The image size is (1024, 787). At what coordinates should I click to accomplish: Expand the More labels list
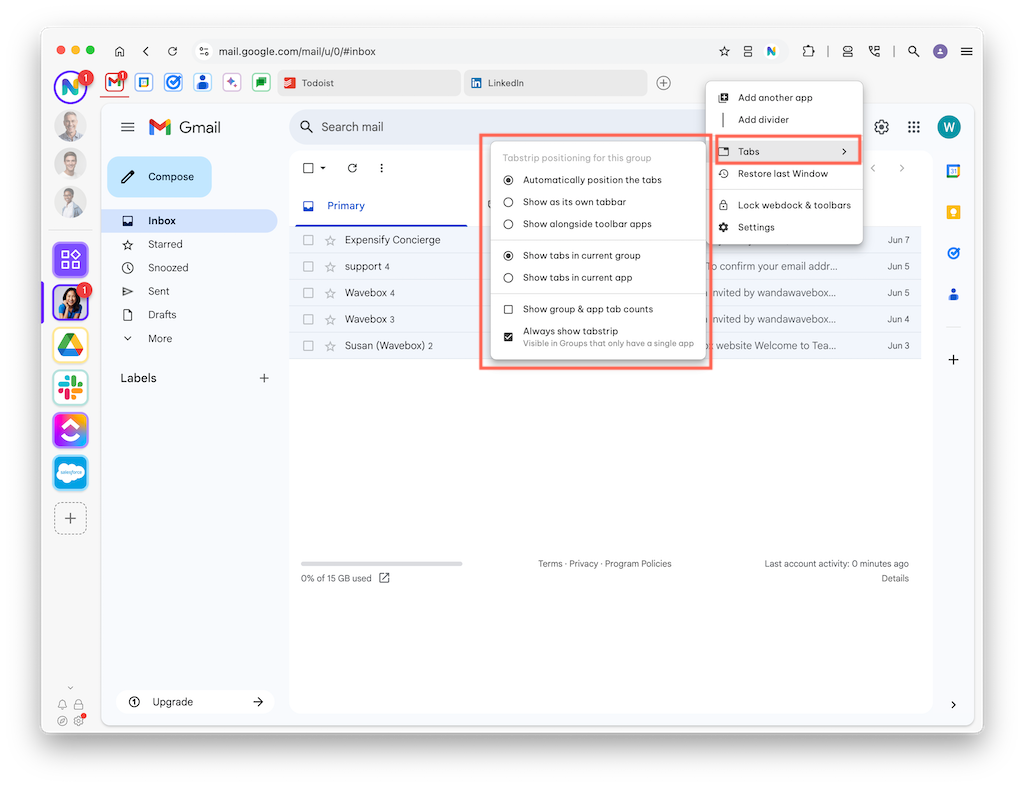click(x=160, y=338)
